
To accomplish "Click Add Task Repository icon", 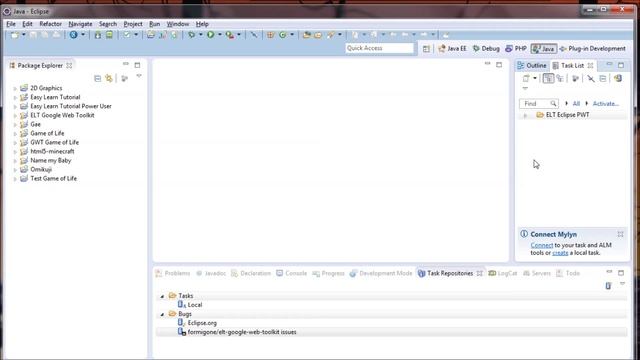I will [608, 286].
